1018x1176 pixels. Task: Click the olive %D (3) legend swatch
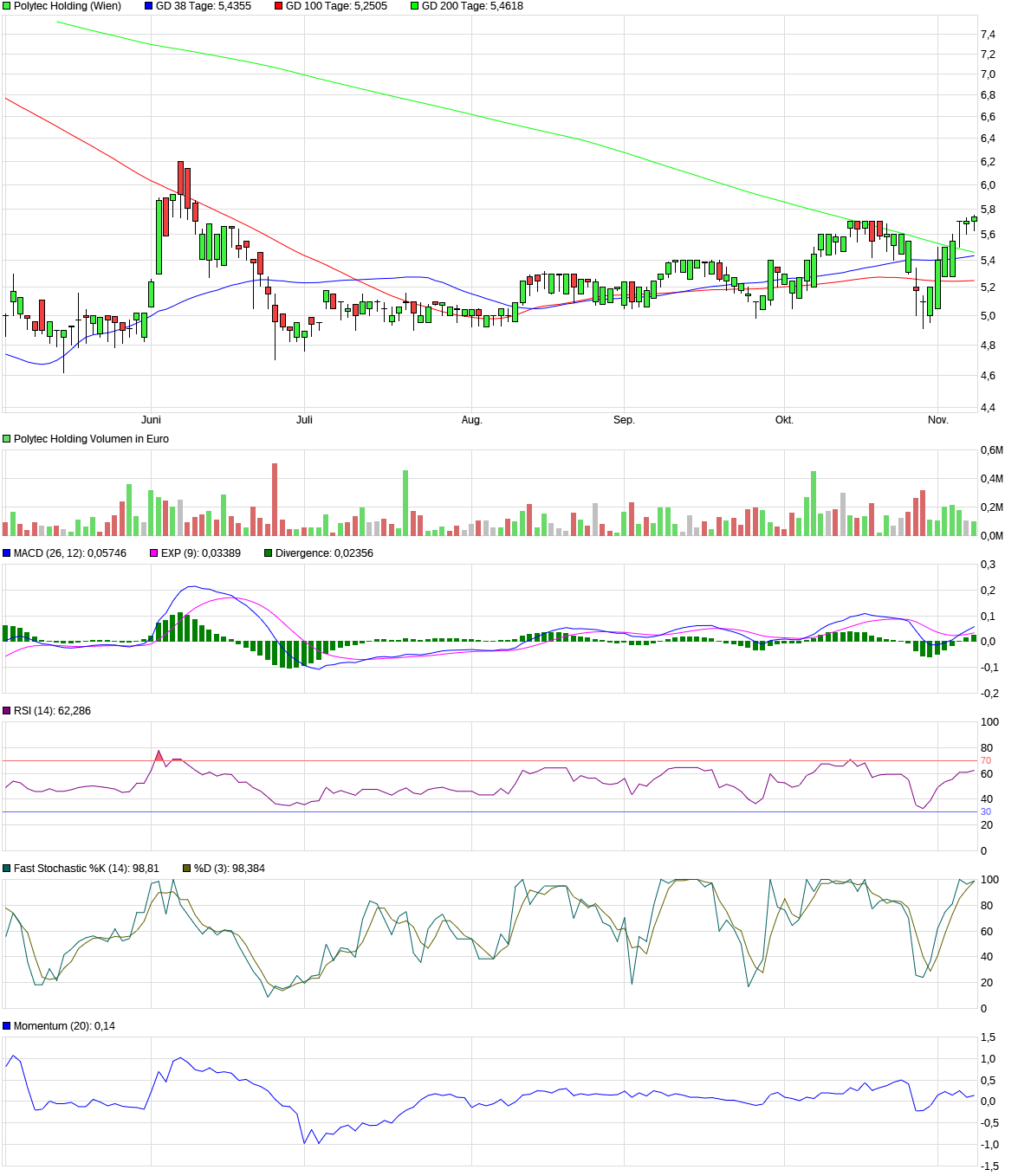(x=187, y=869)
